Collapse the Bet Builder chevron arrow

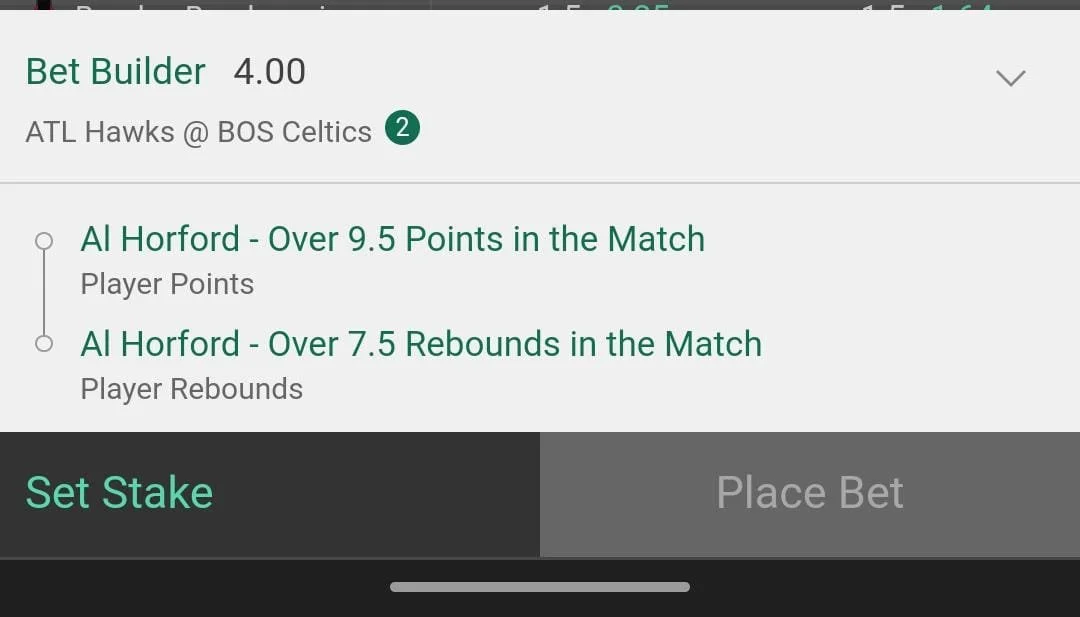pyautogui.click(x=1010, y=77)
